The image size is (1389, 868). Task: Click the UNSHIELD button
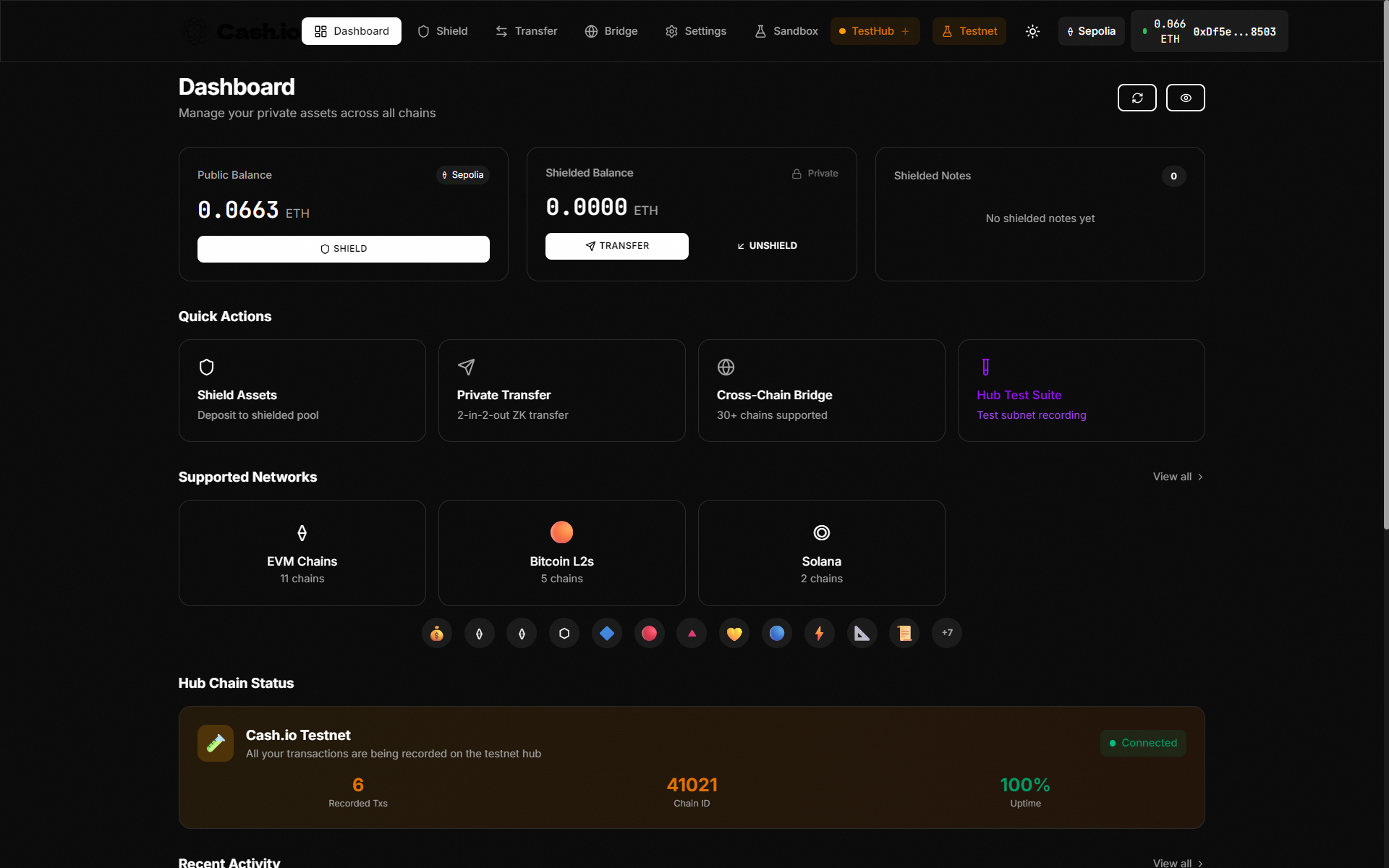767,246
